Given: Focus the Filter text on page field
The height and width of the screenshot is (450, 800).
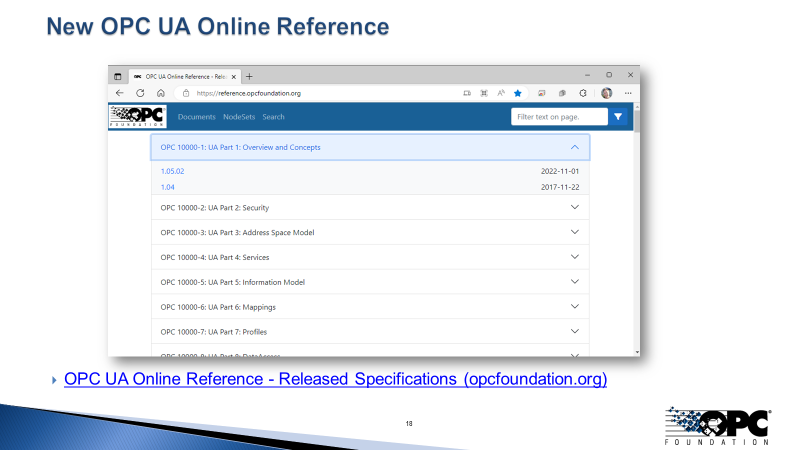Looking at the screenshot, I should tap(560, 117).
